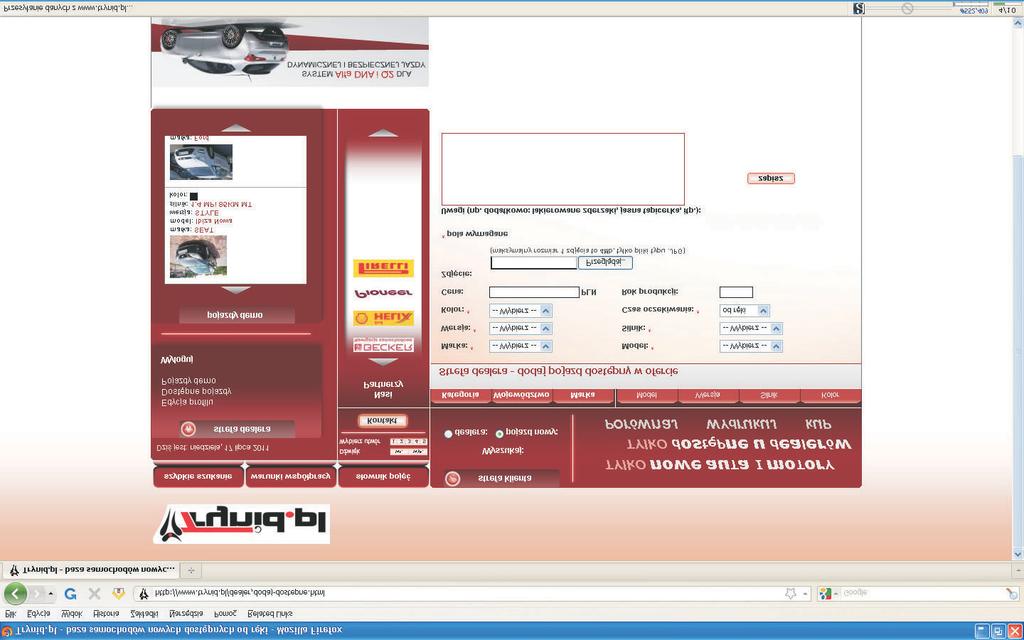Click the round icon on strefa dealera

coord(188,429)
